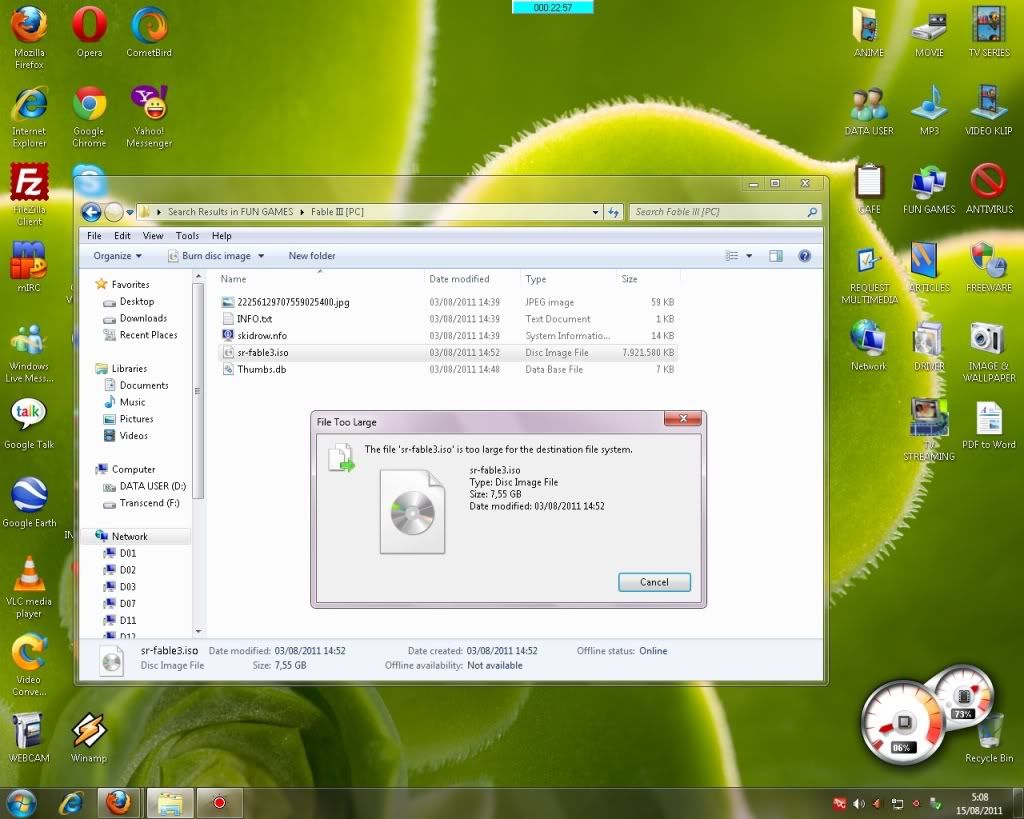Cancel the File Too Large dialog

pyautogui.click(x=654, y=582)
